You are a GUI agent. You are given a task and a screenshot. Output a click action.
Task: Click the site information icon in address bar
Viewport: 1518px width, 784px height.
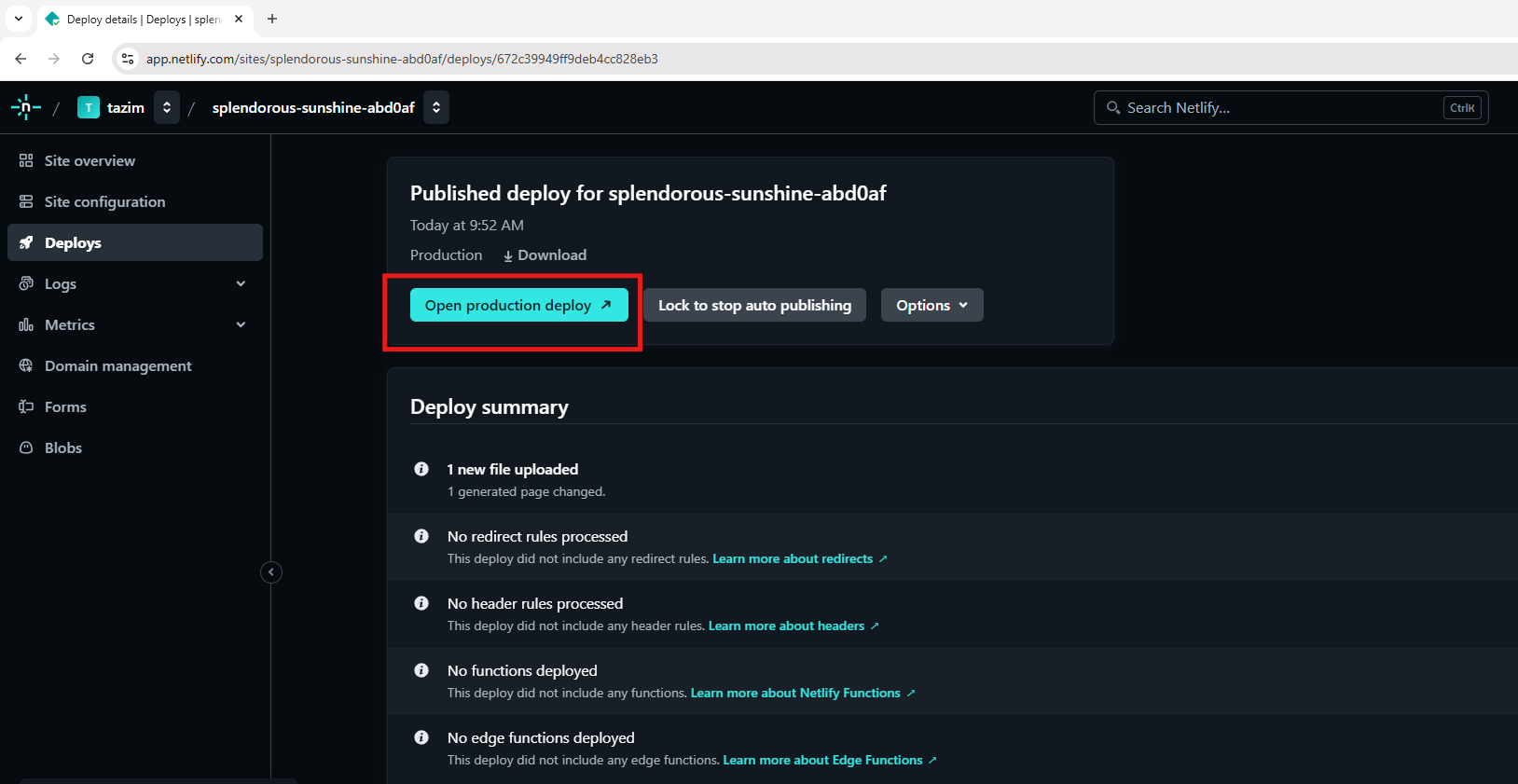coord(128,59)
